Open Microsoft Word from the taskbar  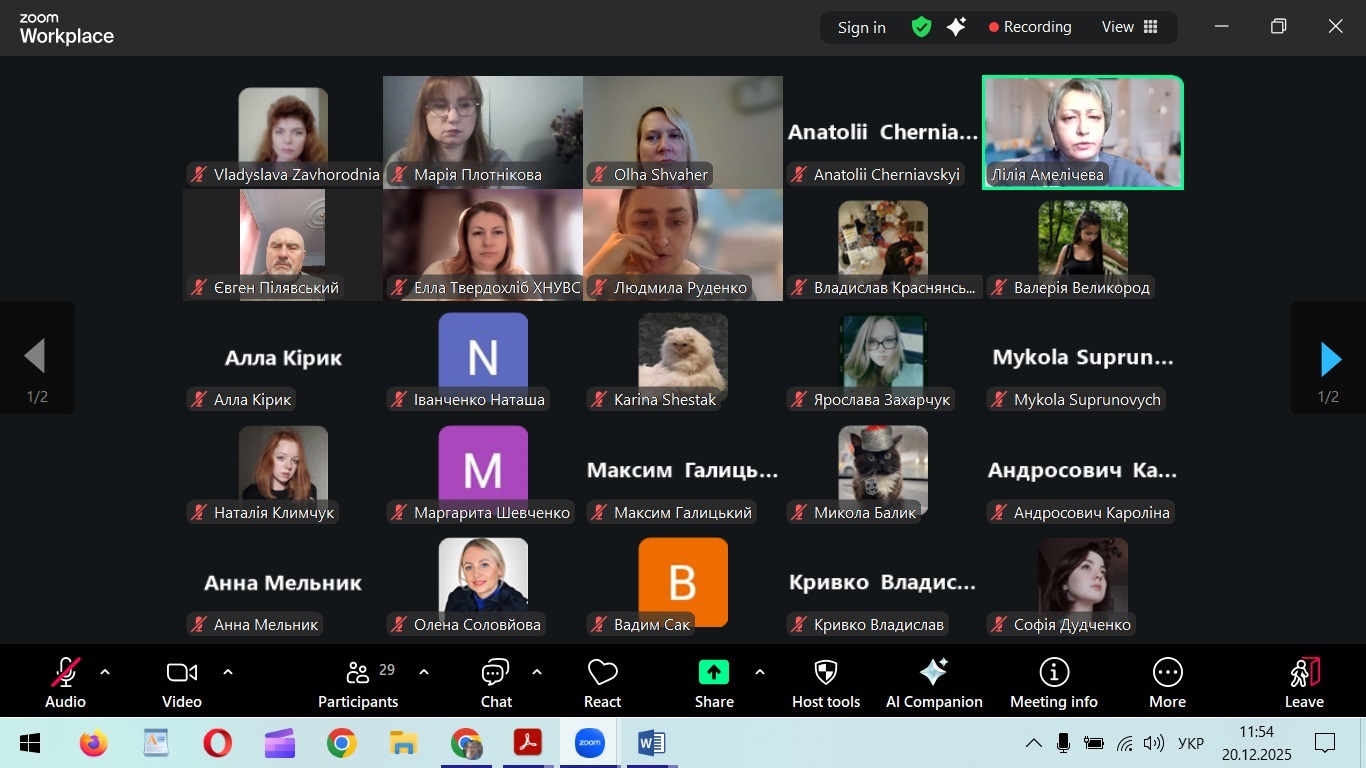click(x=651, y=743)
